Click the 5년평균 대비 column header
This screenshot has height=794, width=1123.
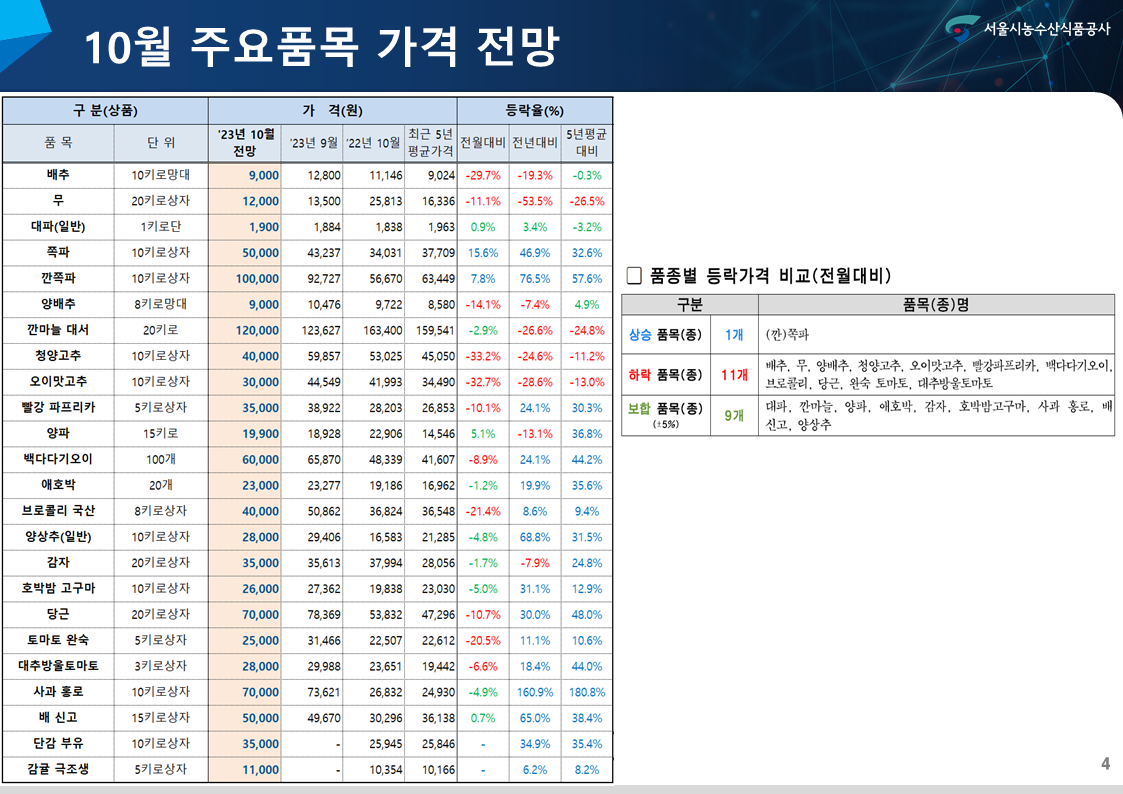point(587,143)
